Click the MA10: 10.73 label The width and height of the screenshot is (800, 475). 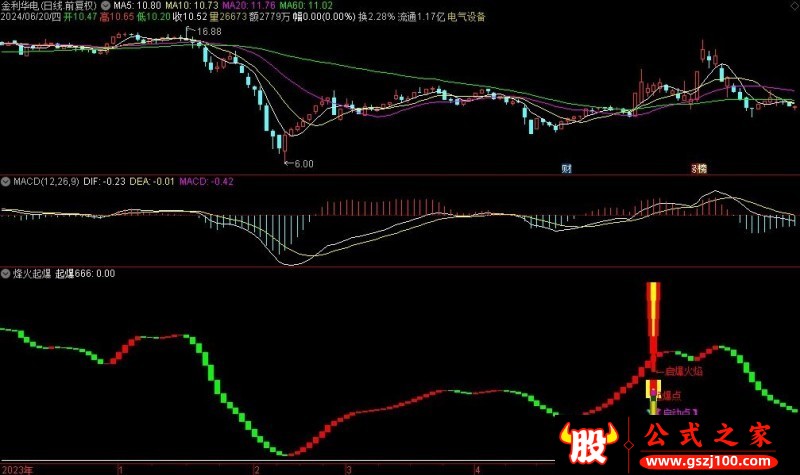coord(192,6)
